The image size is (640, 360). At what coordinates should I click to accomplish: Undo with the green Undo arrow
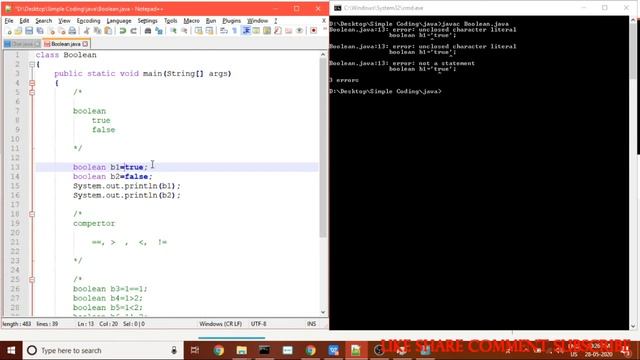[122, 31]
